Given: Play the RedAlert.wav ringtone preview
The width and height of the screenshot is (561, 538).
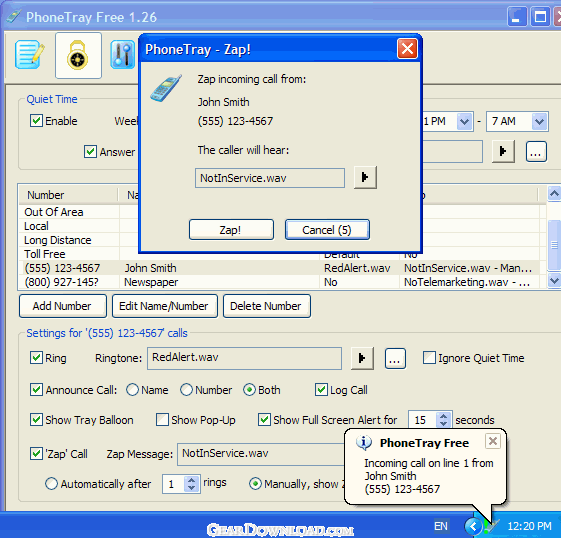Looking at the screenshot, I should click(362, 358).
